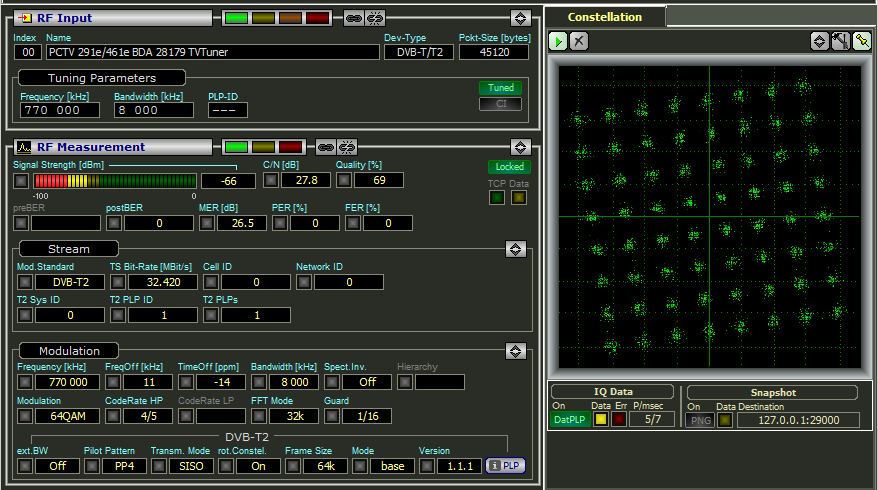Collapse the RF Input panel with its arrow button
This screenshot has height=490, width=878.
[519, 18]
